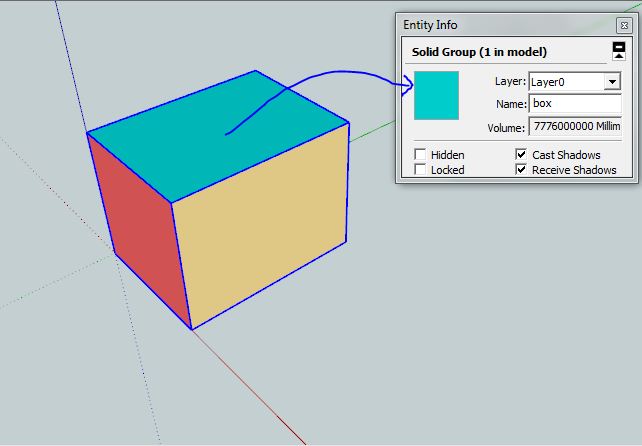Enable the Locked checkbox

[x=420, y=169]
